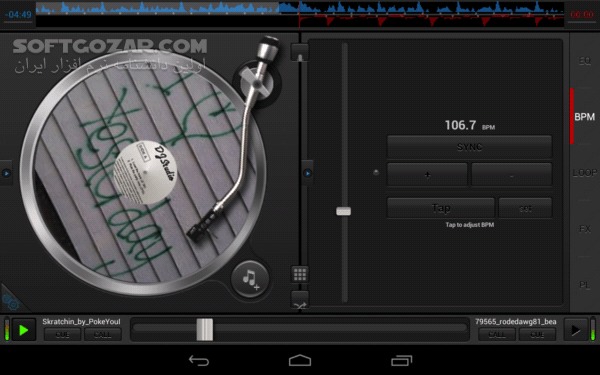
Task: Increase BPM with the plus button
Action: [427, 174]
